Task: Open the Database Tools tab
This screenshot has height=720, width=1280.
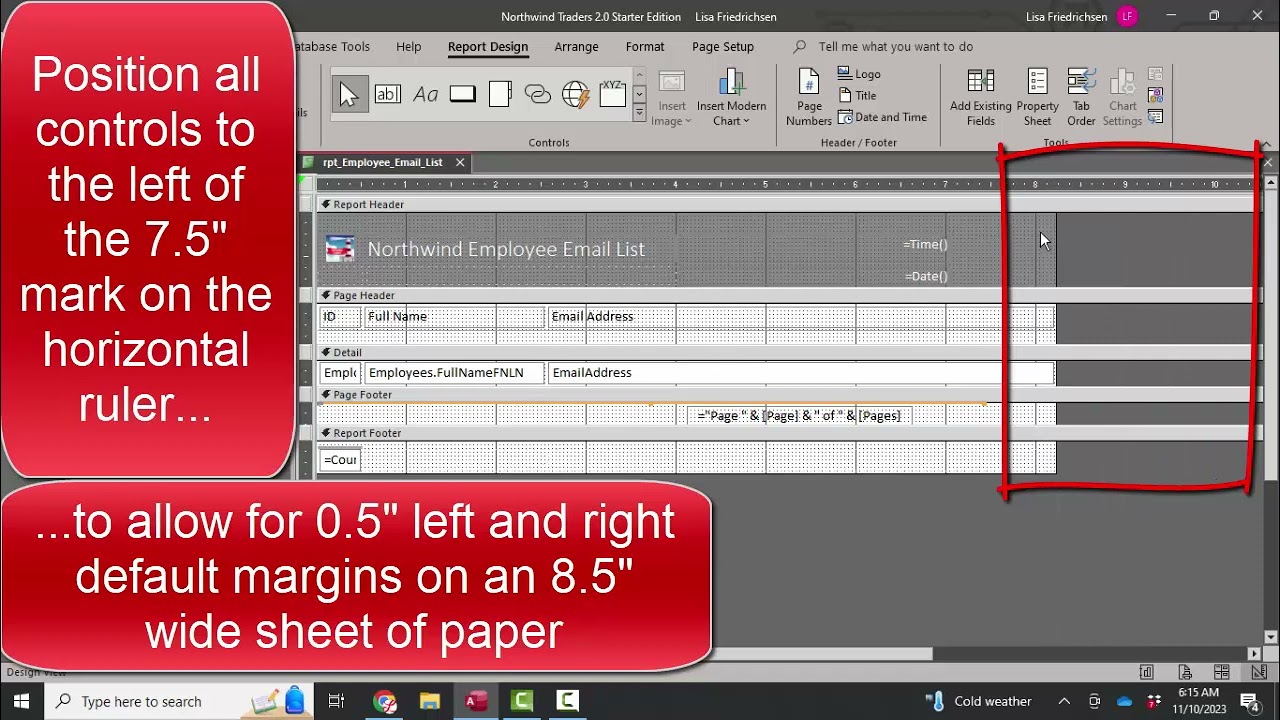Action: 332,46
